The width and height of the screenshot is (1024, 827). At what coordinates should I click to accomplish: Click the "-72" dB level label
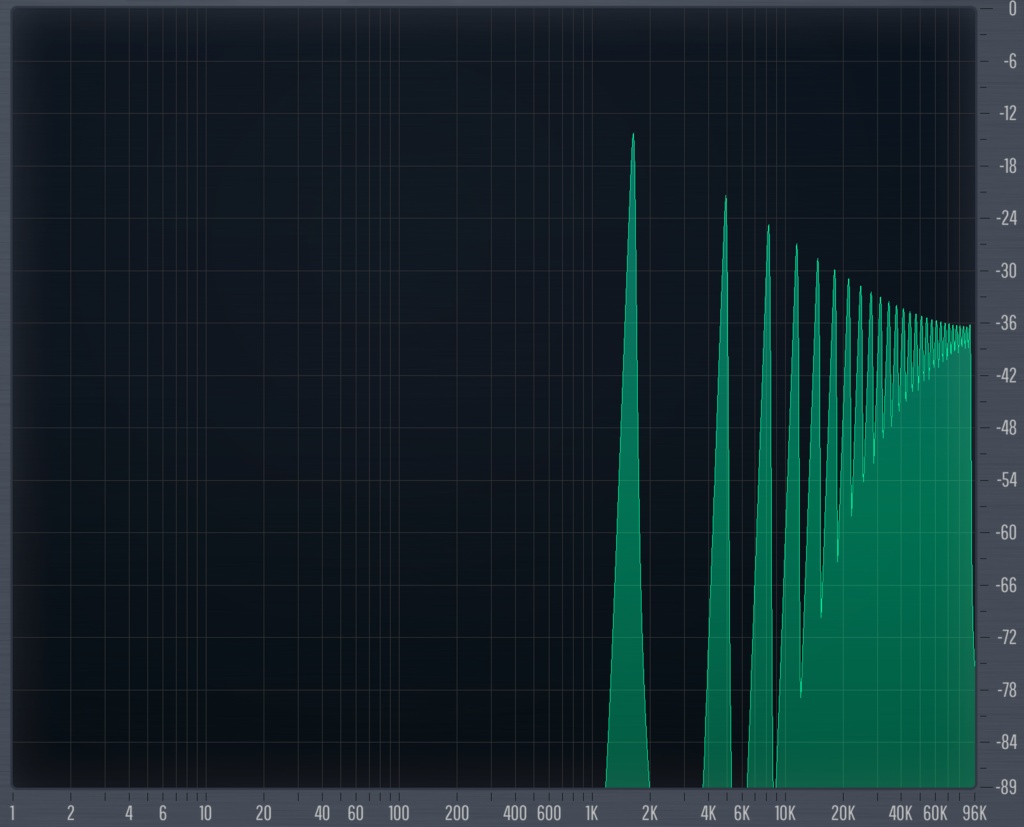(1007, 637)
